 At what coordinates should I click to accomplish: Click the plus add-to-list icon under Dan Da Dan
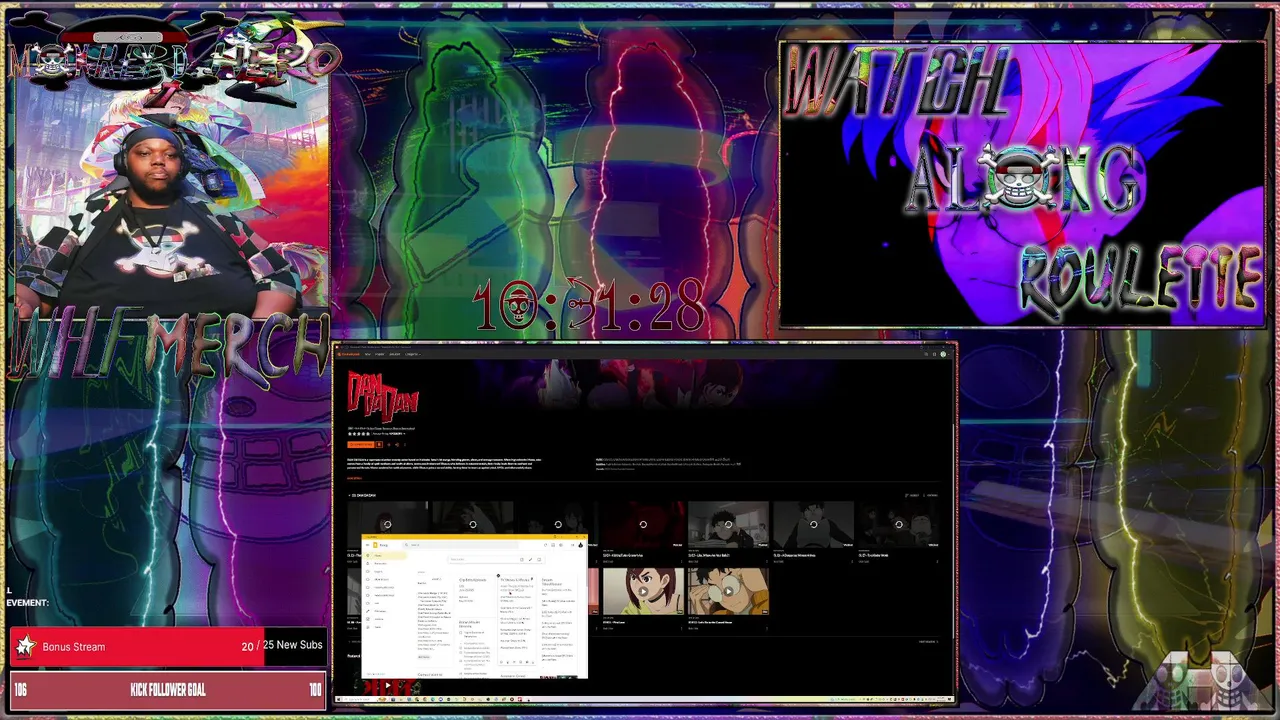point(389,444)
